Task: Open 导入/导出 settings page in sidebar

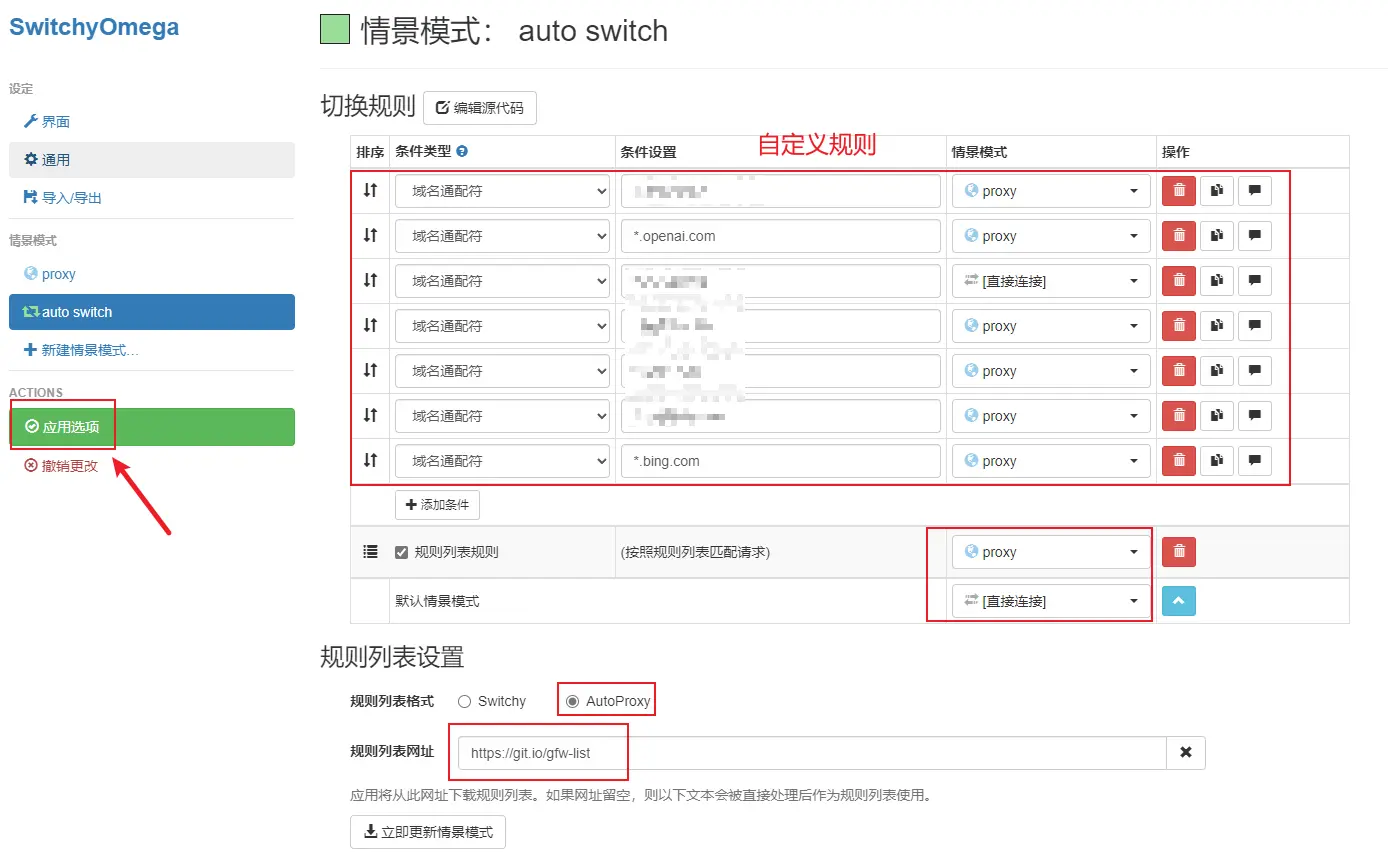Action: pyautogui.click(x=70, y=198)
